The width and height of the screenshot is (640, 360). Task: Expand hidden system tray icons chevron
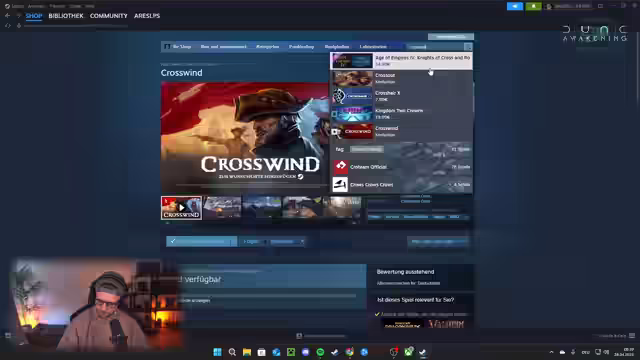[551, 352]
